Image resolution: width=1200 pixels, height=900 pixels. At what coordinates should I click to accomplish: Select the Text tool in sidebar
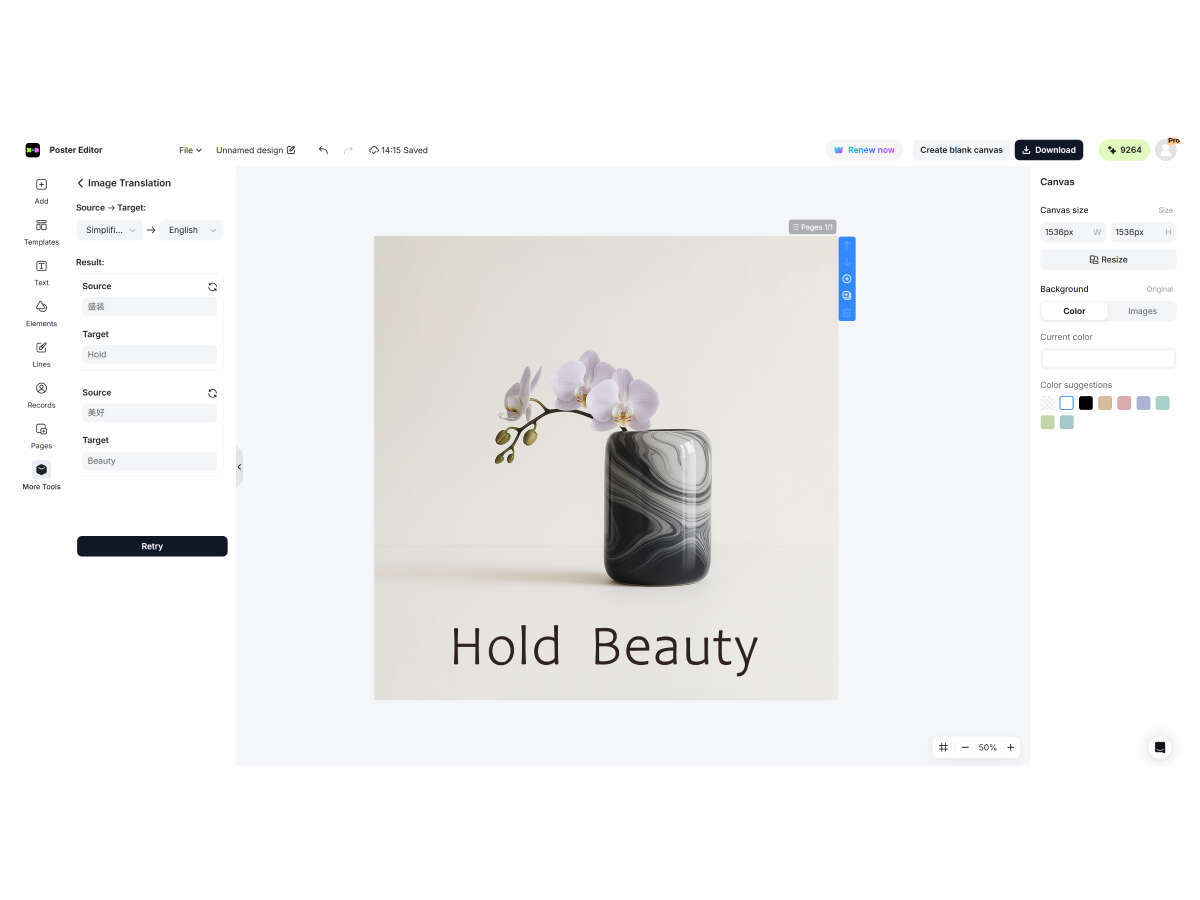tap(41, 272)
